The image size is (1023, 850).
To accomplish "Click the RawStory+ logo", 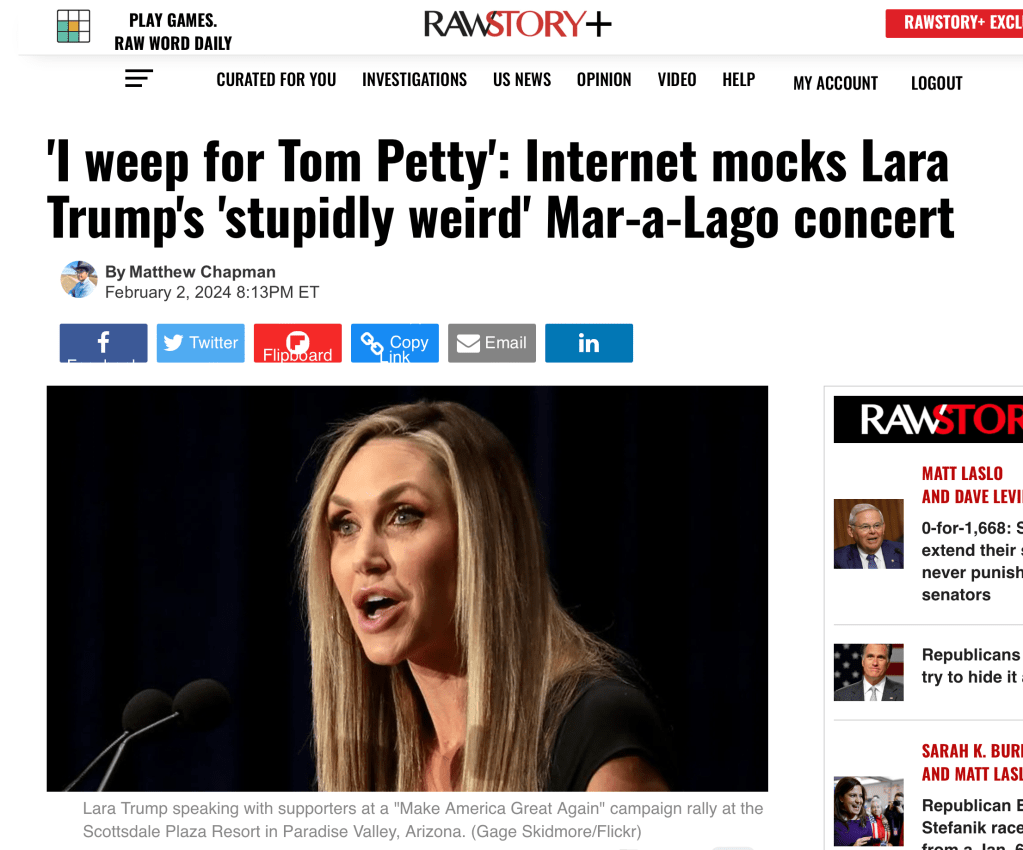I will click(x=517, y=24).
